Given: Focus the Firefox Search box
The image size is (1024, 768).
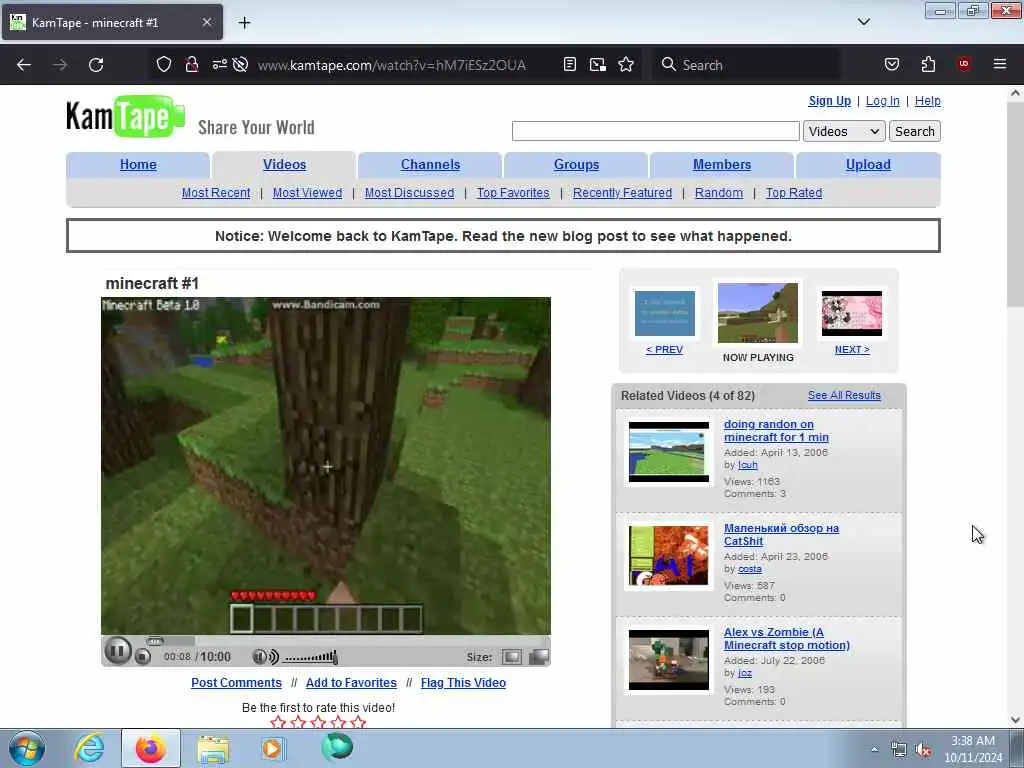Looking at the screenshot, I should coord(746,65).
